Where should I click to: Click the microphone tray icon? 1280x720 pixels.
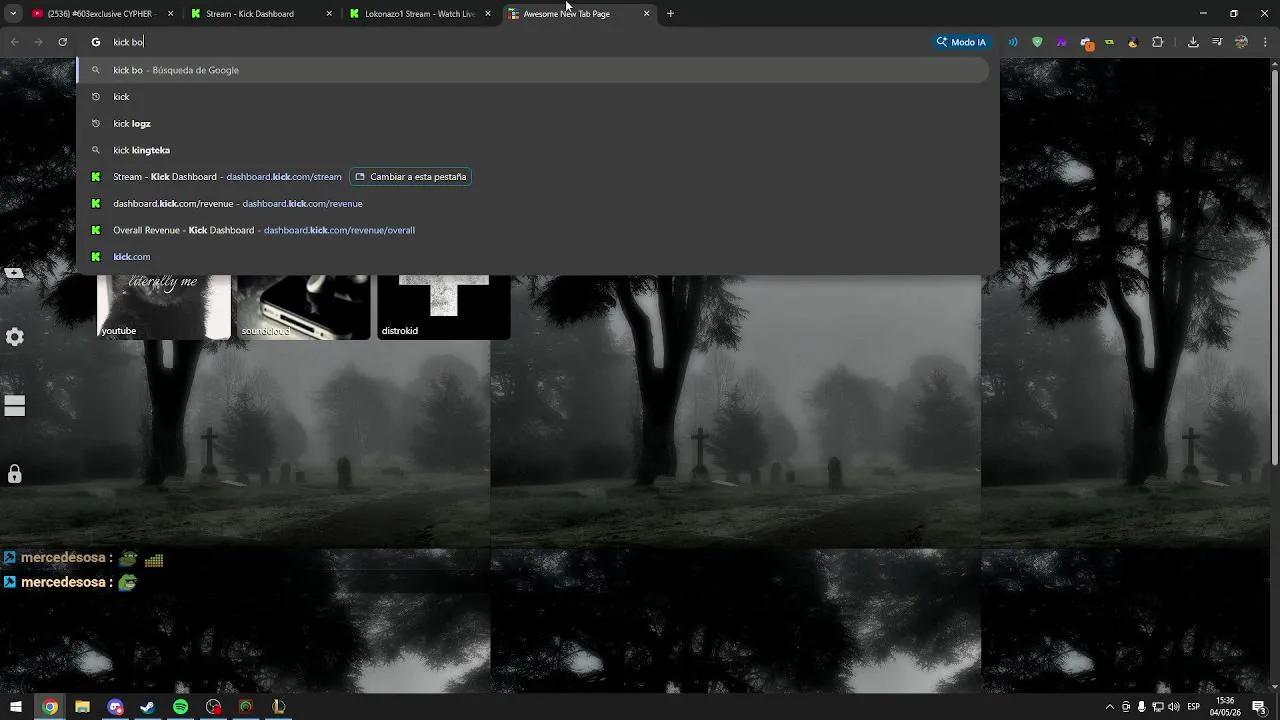click(x=1142, y=707)
